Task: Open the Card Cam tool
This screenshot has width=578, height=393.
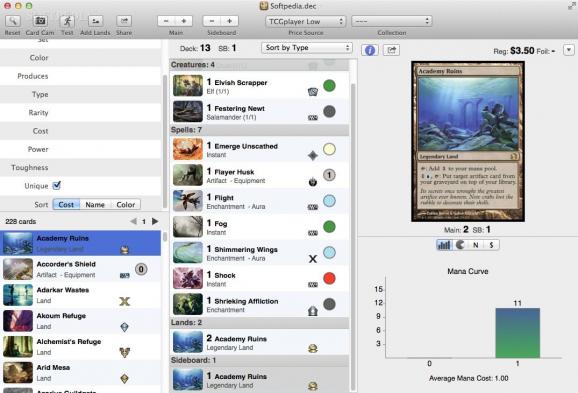Action: (x=40, y=21)
